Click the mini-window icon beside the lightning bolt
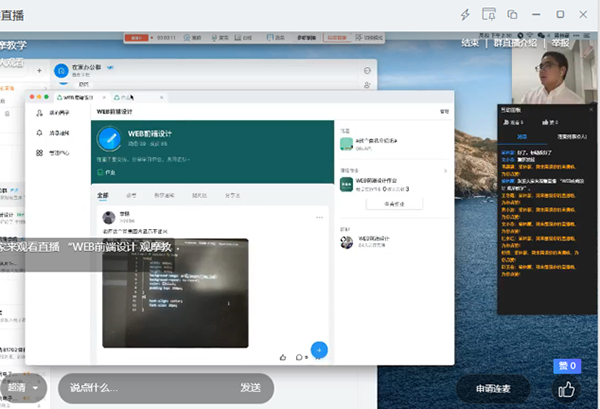The height and width of the screenshot is (409, 600). tap(489, 14)
